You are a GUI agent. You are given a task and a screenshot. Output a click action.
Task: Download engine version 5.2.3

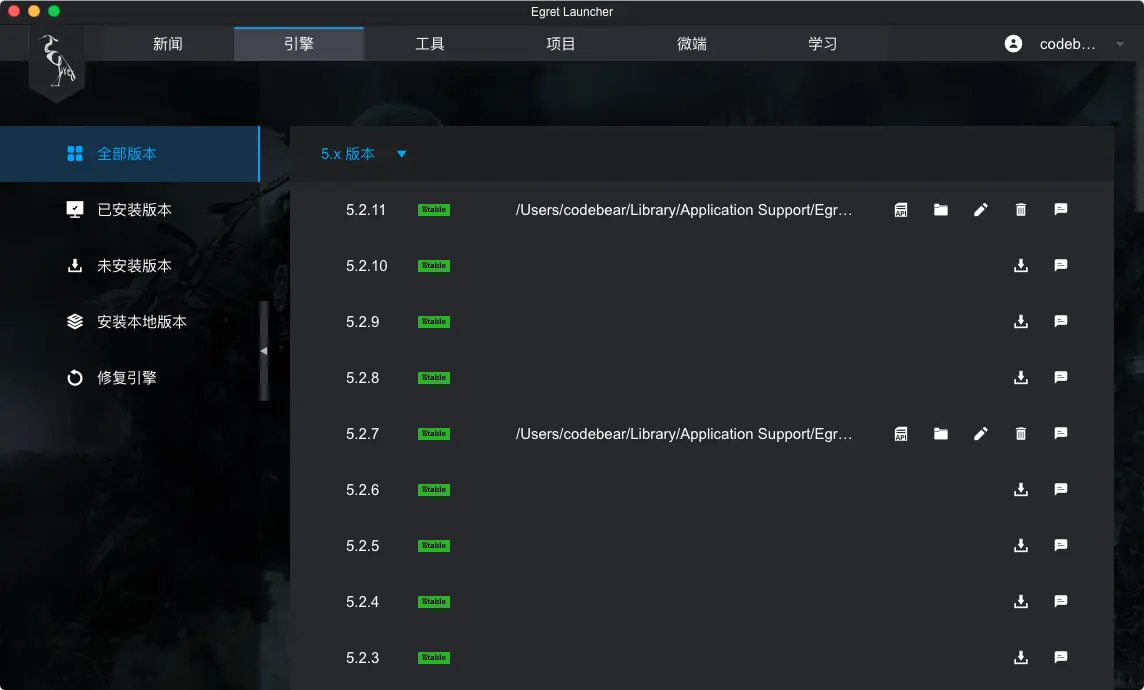1021,658
